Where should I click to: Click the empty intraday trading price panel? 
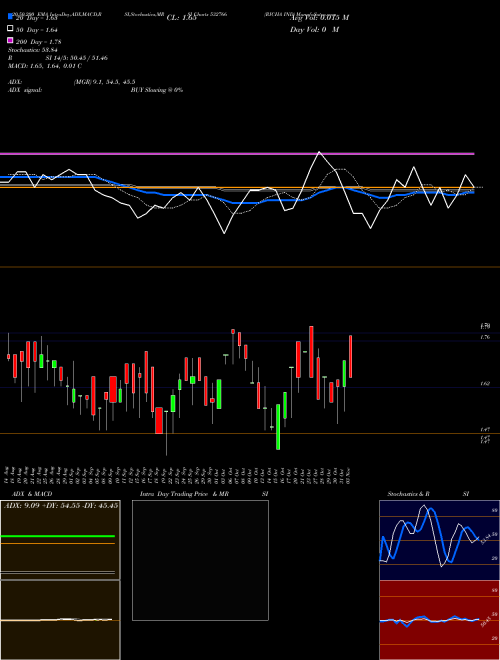200,560
